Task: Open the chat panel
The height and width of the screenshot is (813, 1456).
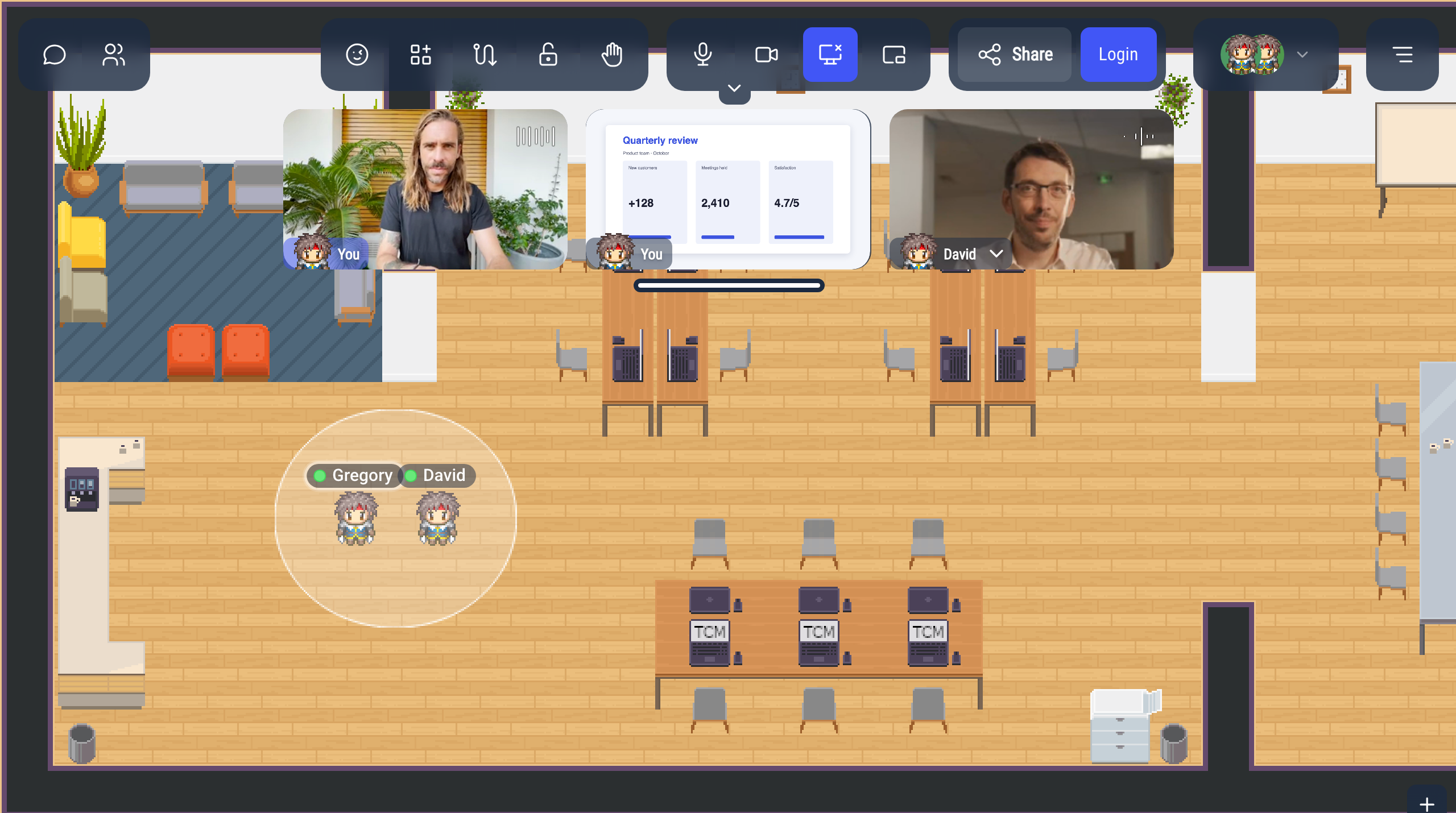Action: 55,55
